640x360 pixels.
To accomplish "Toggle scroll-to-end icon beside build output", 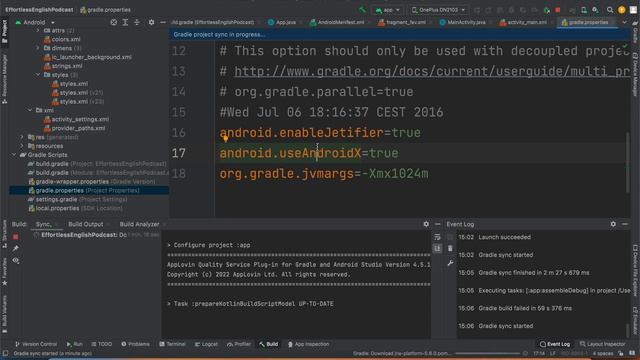I will click(x=437, y=248).
